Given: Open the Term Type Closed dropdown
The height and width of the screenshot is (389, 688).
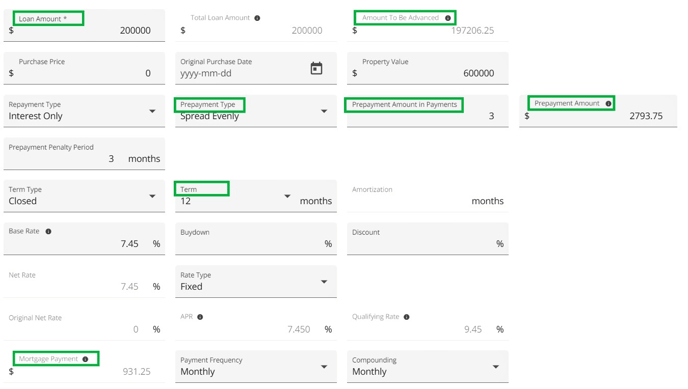Looking at the screenshot, I should 84,196.
